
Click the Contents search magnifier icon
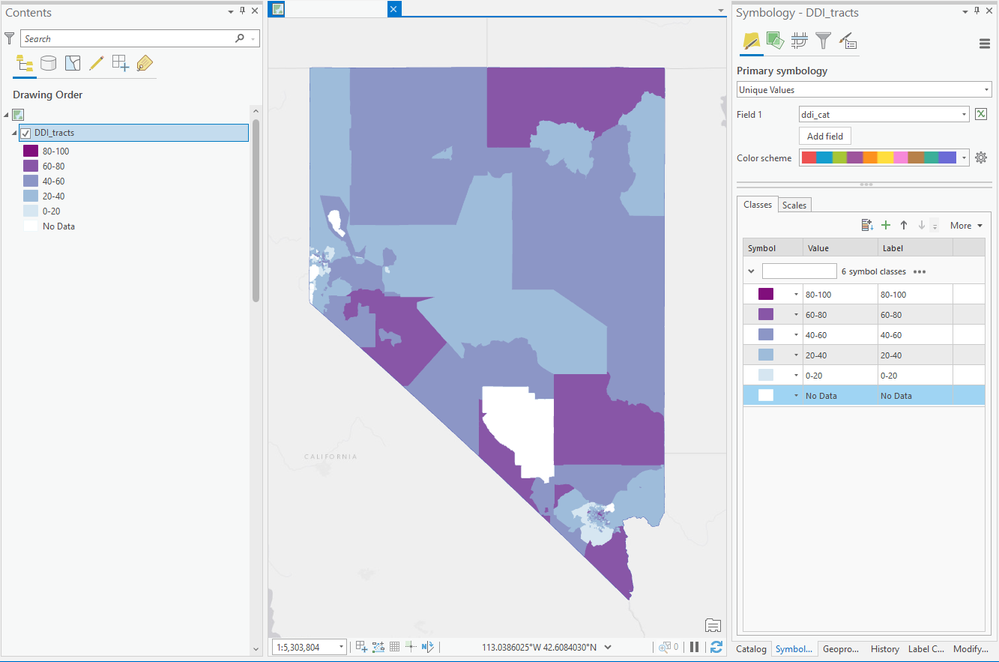pos(240,38)
